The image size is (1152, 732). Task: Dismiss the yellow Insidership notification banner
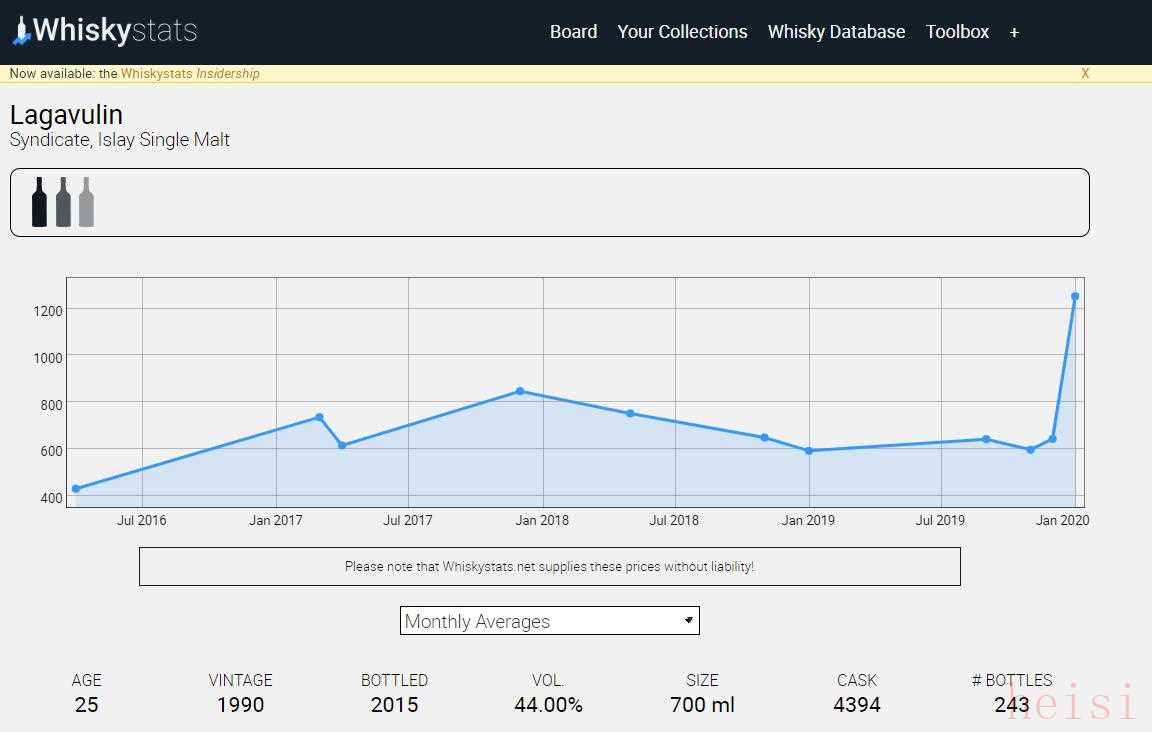click(1085, 73)
